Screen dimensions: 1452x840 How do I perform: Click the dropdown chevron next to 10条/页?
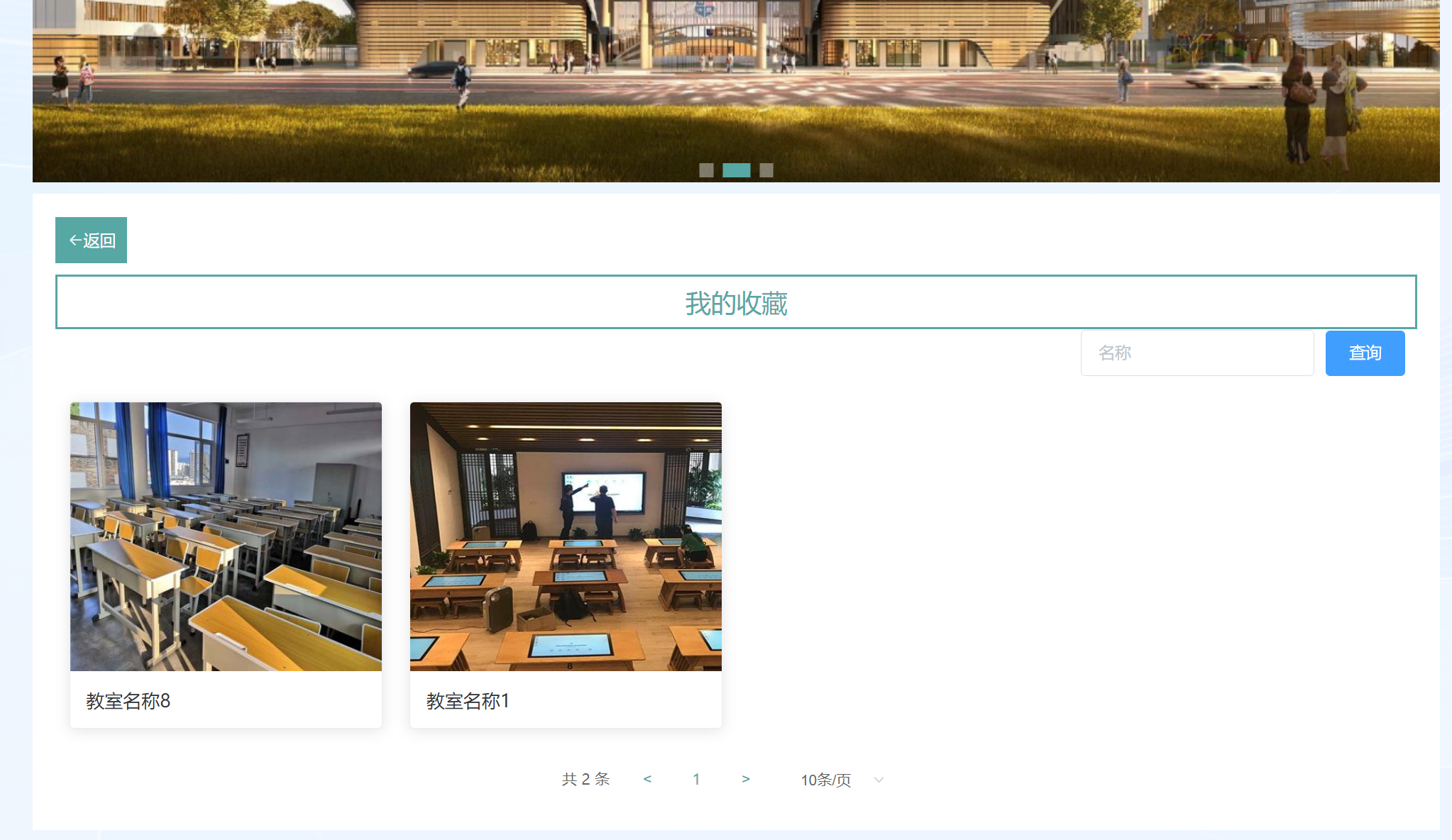click(x=879, y=780)
